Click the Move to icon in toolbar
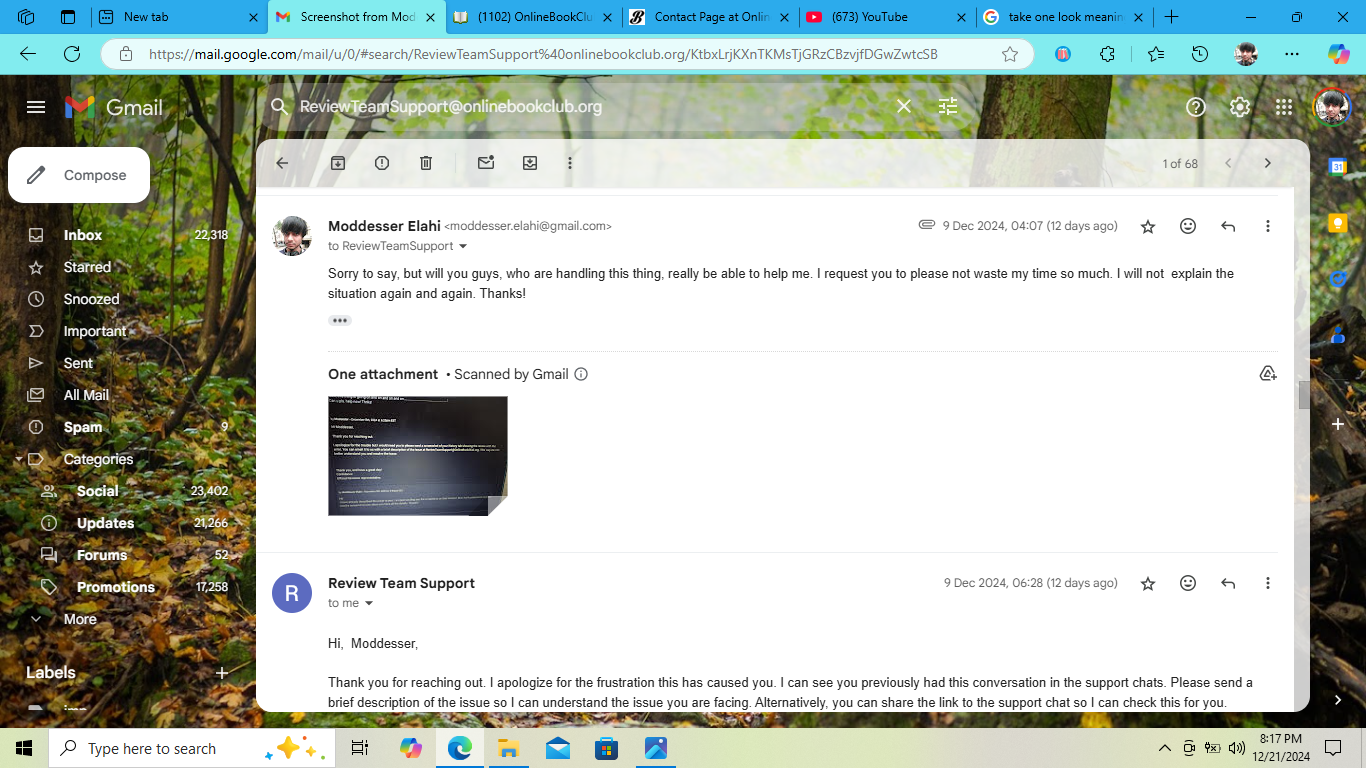 pyautogui.click(x=530, y=163)
